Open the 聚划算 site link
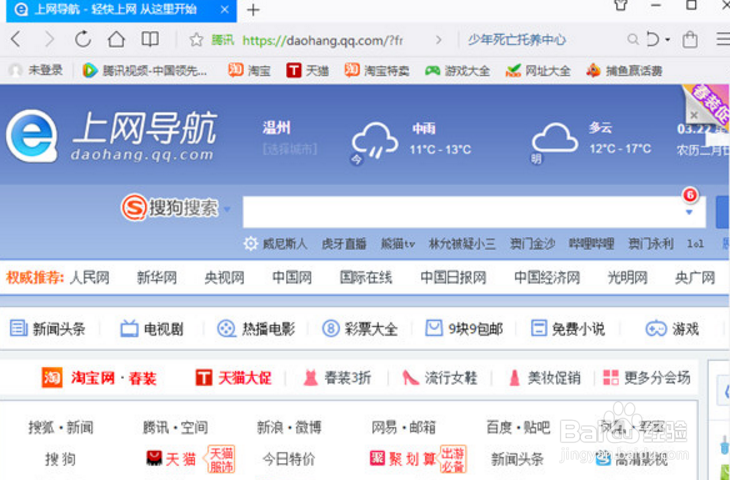This screenshot has height=480, width=730. pyautogui.click(x=403, y=460)
